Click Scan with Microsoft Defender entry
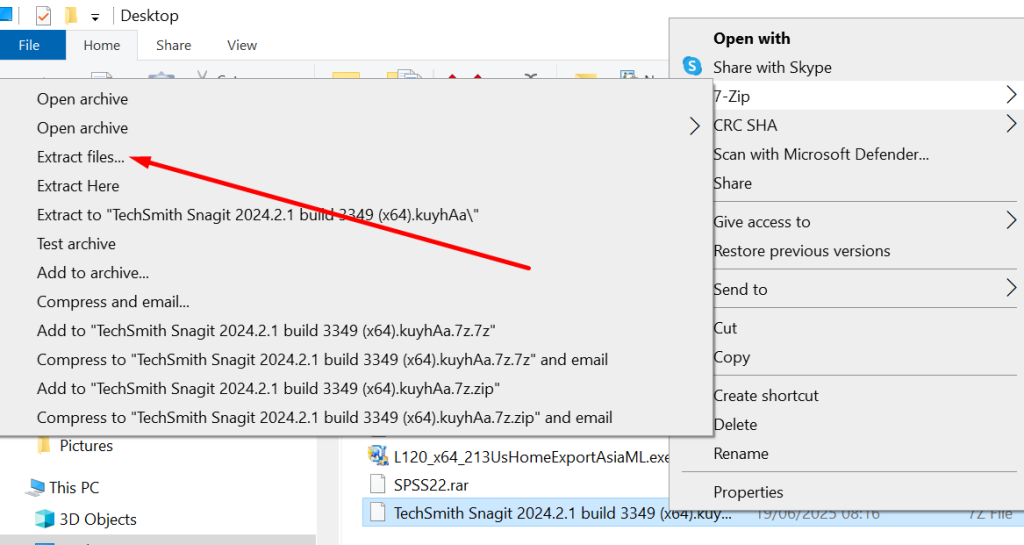Image resolution: width=1024 pixels, height=545 pixels. (821, 154)
